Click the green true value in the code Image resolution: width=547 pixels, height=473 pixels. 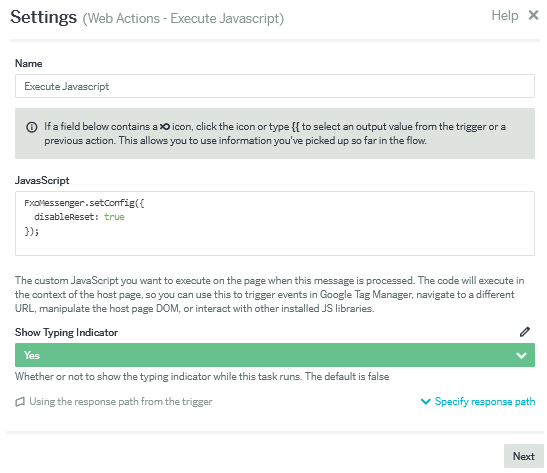click(114, 217)
